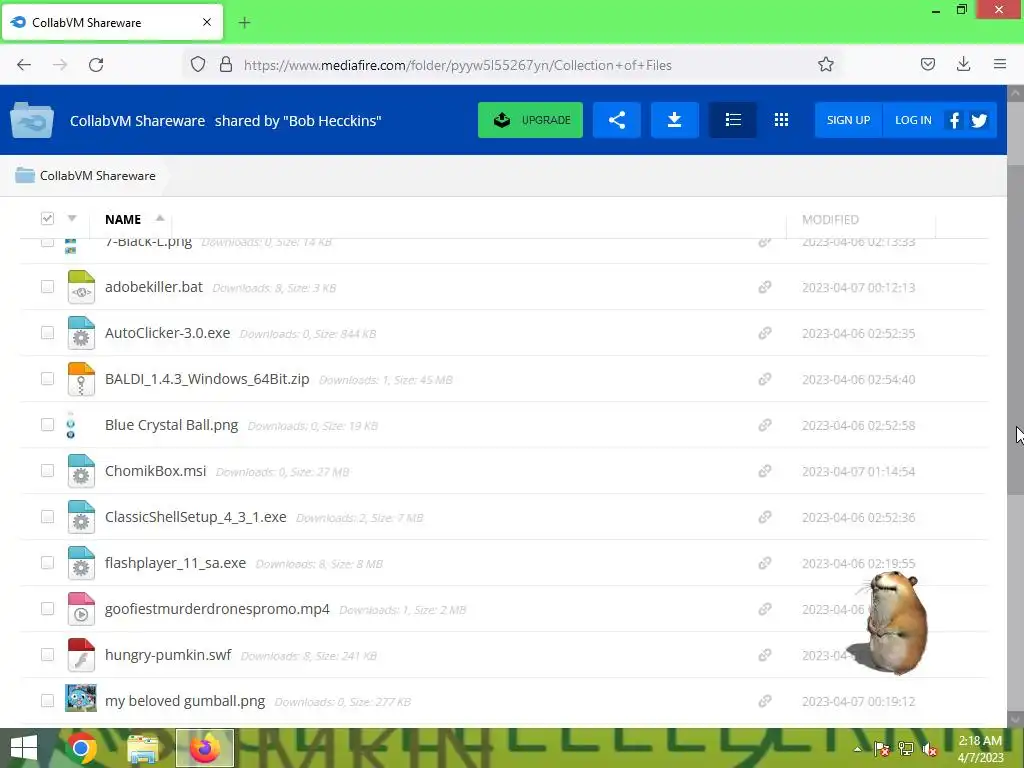Check the hungry-pumkin.swf checkbox
The width and height of the screenshot is (1024, 768).
[47, 654]
